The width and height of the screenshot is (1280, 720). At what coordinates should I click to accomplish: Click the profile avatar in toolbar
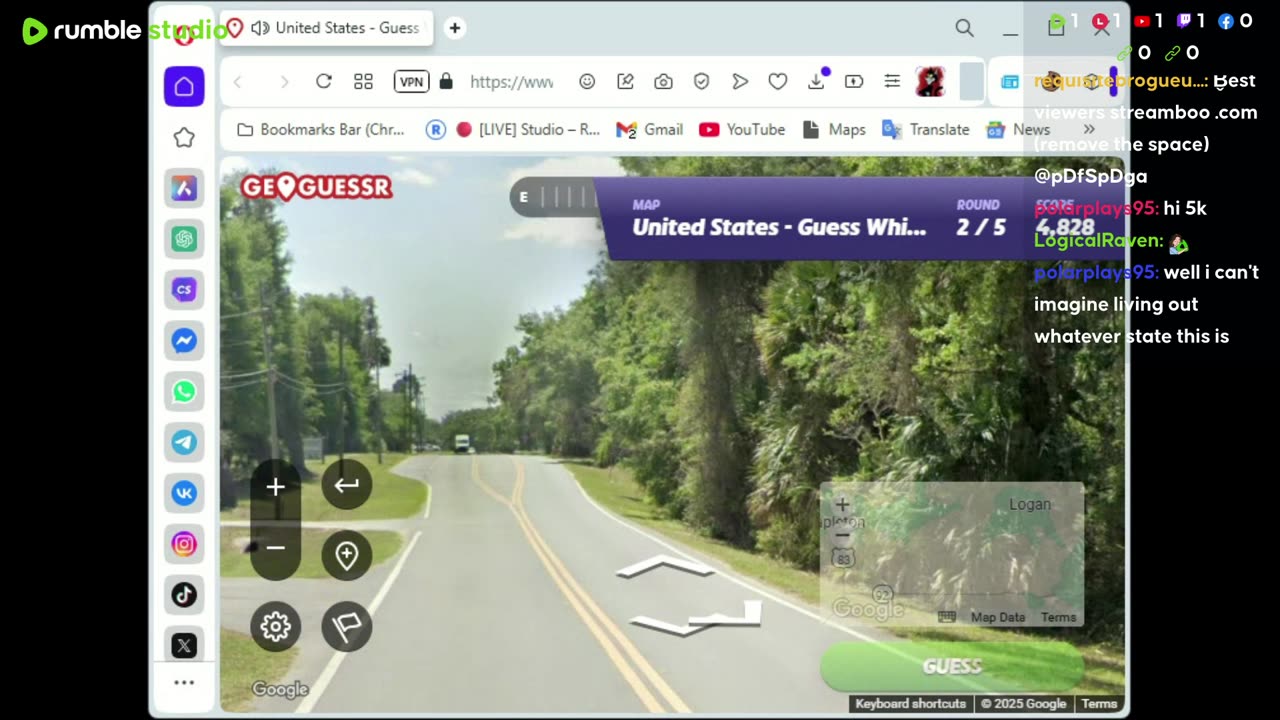pos(931,81)
